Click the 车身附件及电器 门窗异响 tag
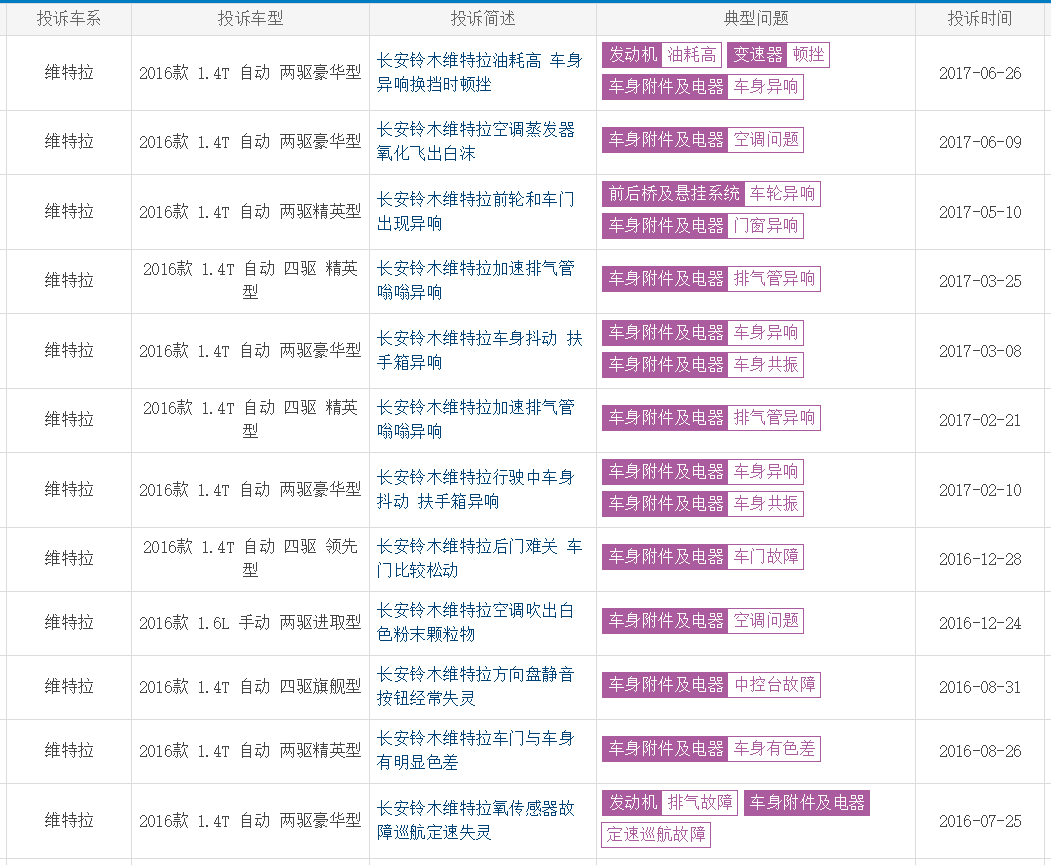The height and width of the screenshot is (865, 1051). [702, 226]
